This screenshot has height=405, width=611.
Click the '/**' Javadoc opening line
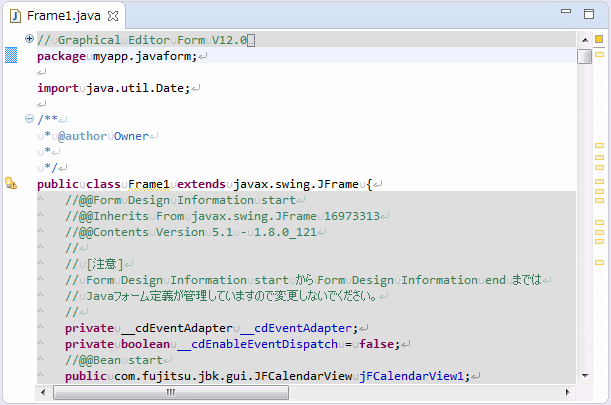click(x=47, y=119)
